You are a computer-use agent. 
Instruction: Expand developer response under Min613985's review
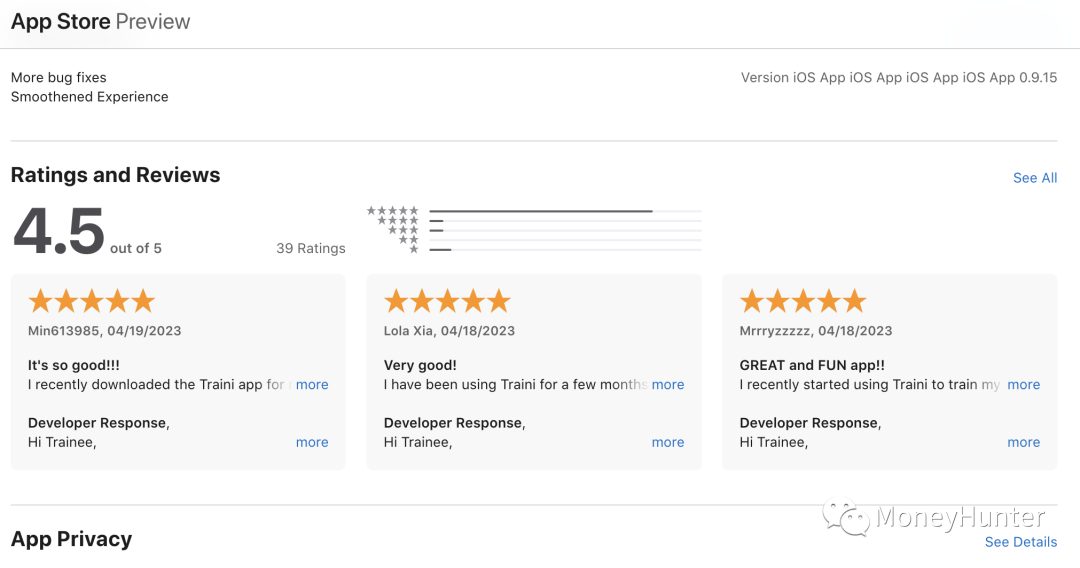pos(312,442)
